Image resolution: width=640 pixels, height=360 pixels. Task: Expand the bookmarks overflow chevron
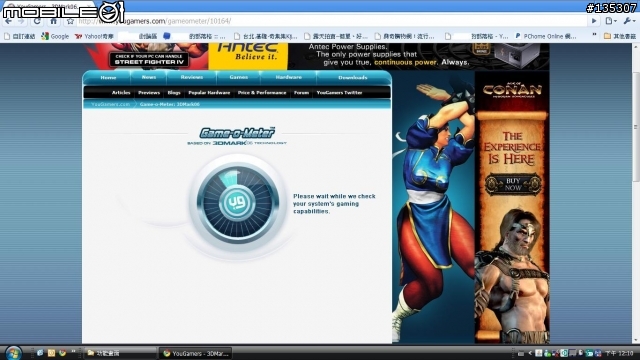tap(594, 36)
